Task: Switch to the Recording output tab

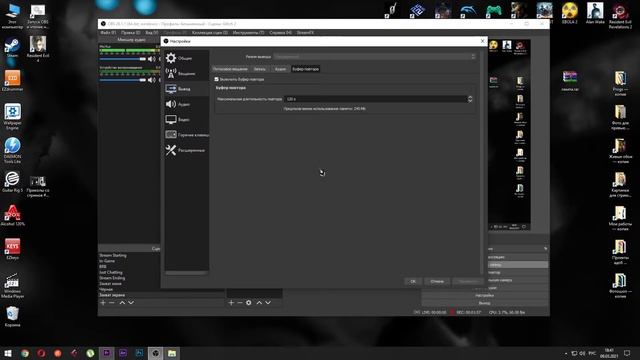Action: [260, 69]
